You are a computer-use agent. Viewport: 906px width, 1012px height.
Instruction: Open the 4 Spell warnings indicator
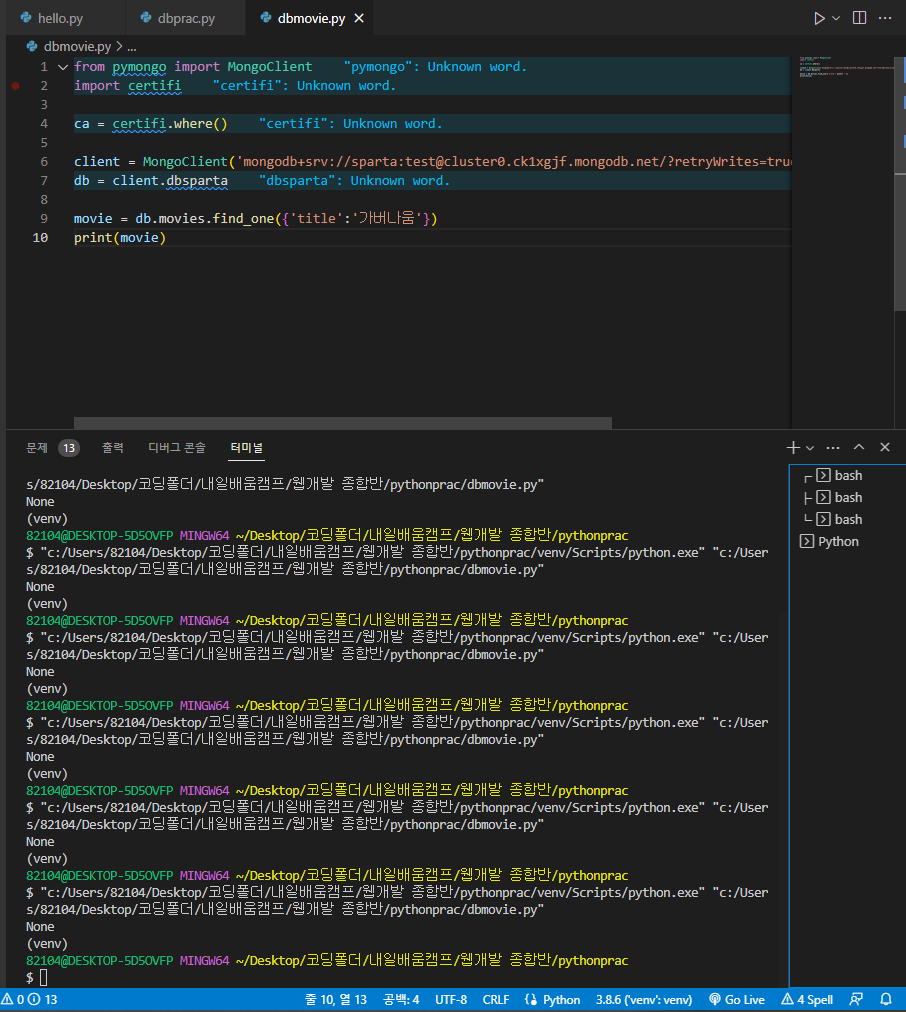pyautogui.click(x=807, y=1000)
